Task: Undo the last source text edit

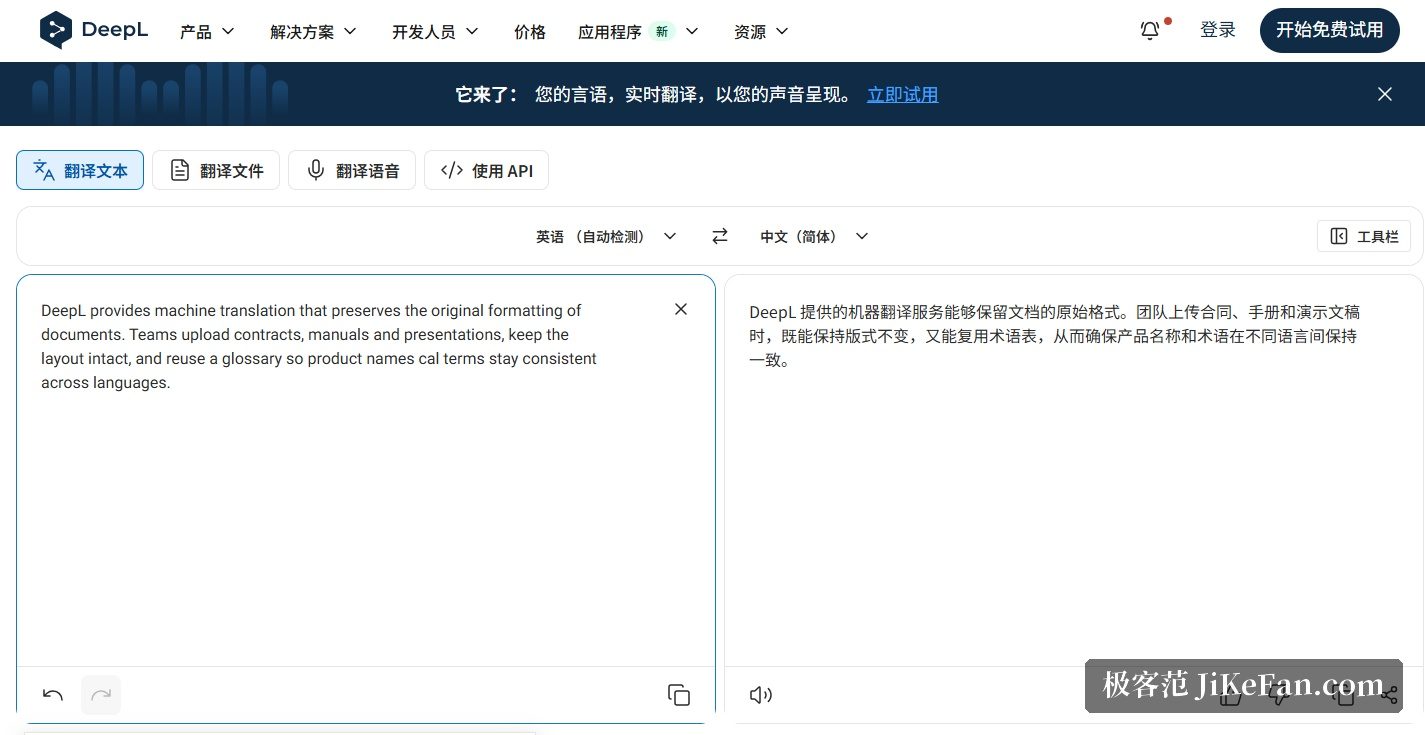Action: (53, 695)
